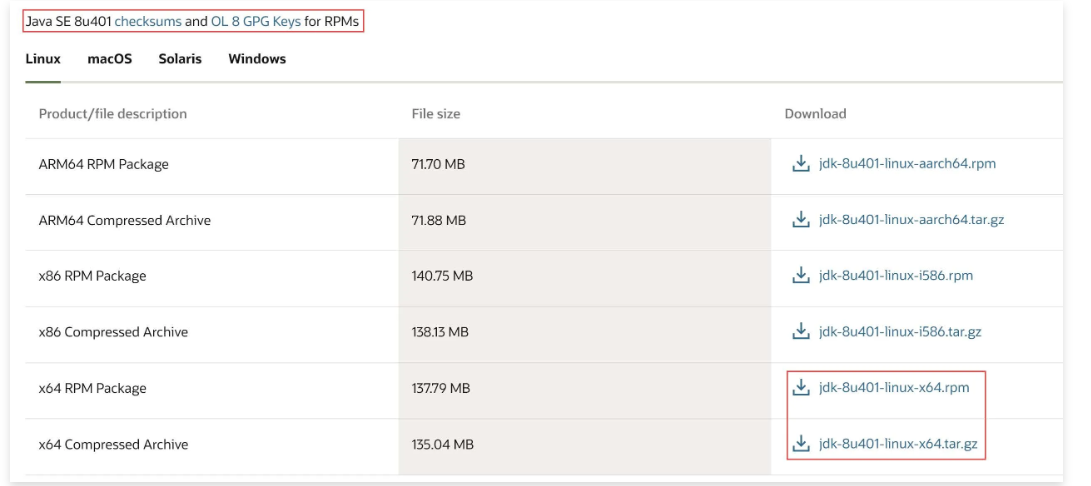Click download icon beside jdk-8u401-linux-x64.tar.gz
1091x486 pixels.
(800, 444)
